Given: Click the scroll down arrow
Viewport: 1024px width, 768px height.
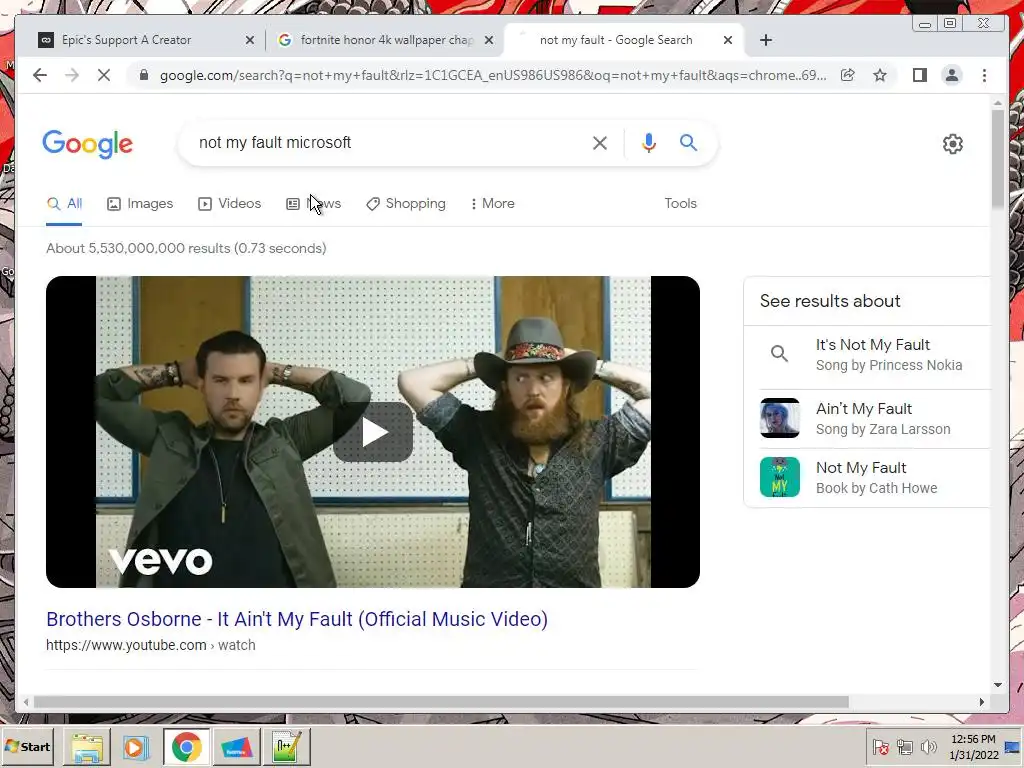Looking at the screenshot, I should pos(997,685).
